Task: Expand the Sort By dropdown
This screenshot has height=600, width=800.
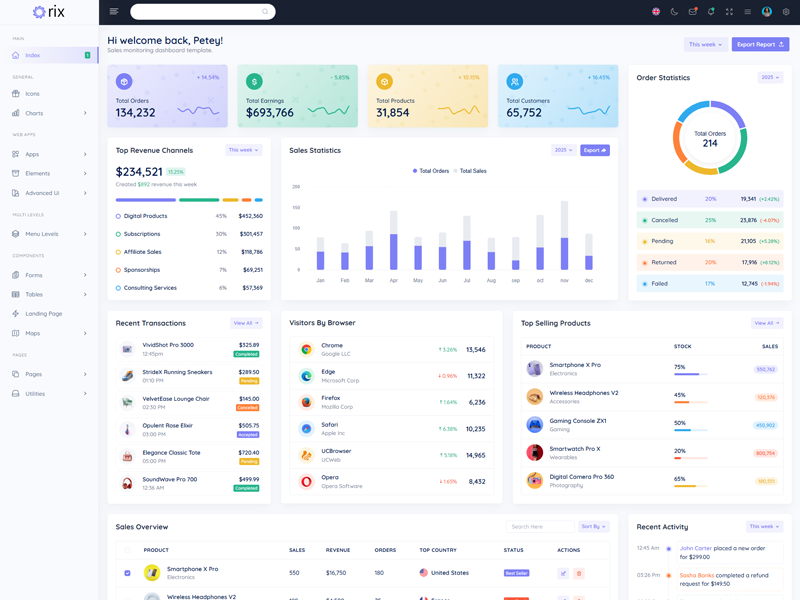Action: click(593, 526)
